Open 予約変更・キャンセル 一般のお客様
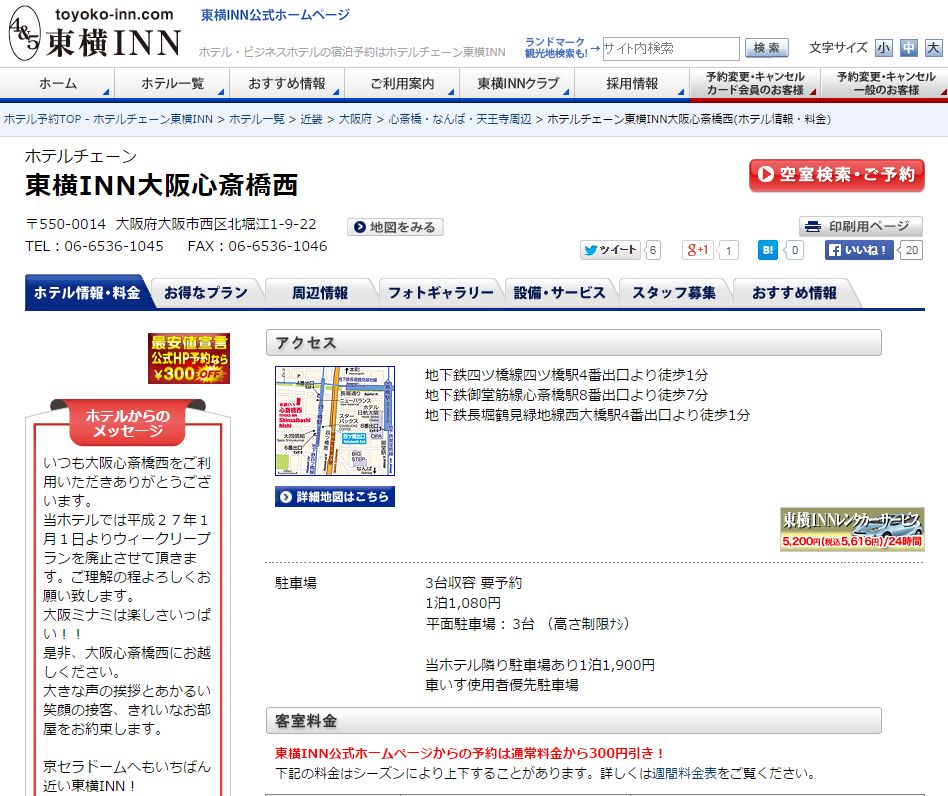The width and height of the screenshot is (948, 796). (885, 83)
